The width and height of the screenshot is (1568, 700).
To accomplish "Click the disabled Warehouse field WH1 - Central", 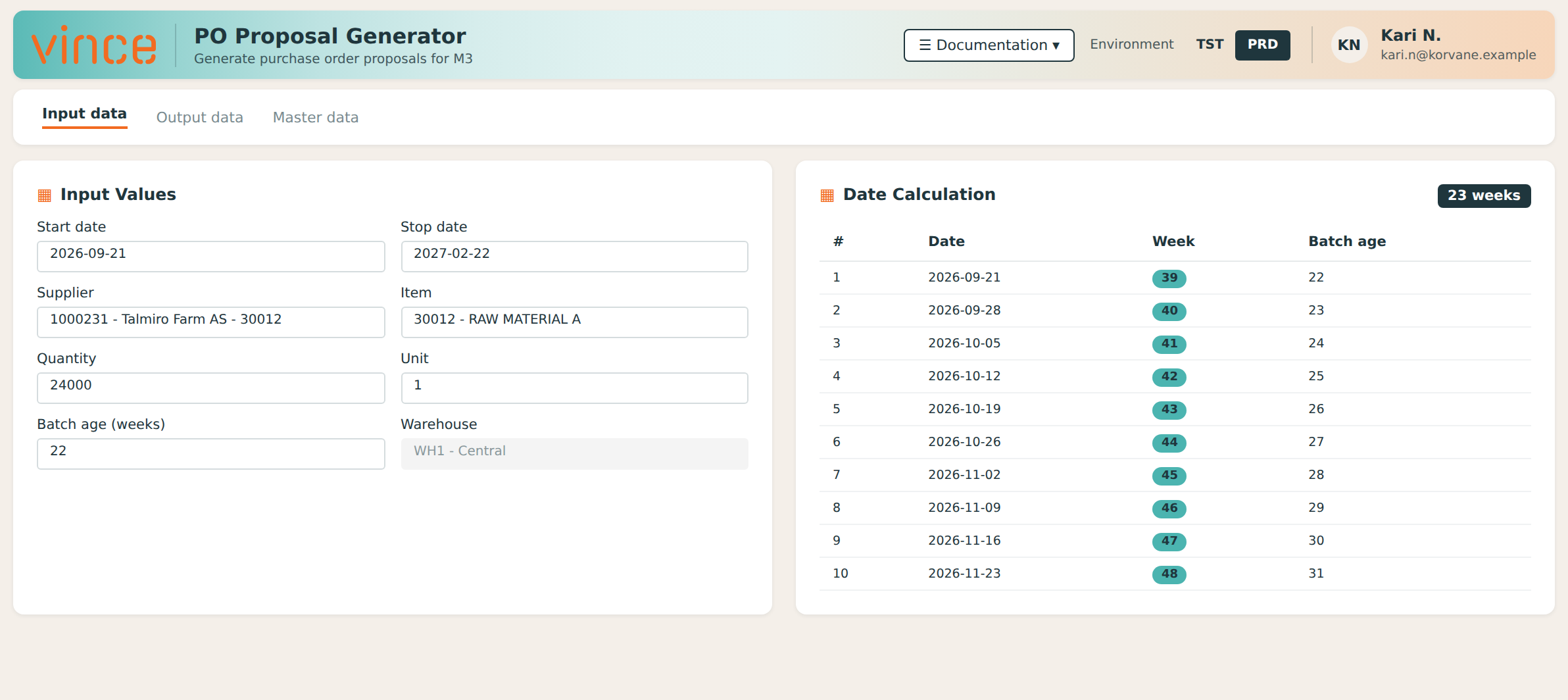I will pos(574,453).
